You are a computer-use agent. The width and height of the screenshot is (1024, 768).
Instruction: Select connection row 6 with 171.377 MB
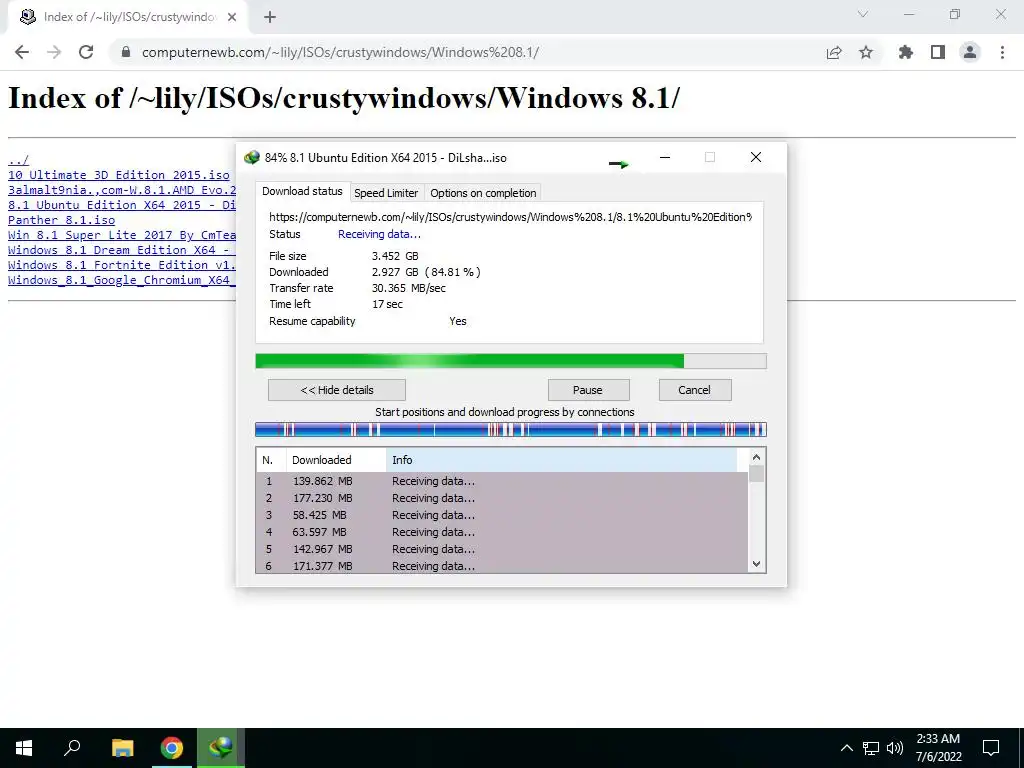click(x=502, y=566)
